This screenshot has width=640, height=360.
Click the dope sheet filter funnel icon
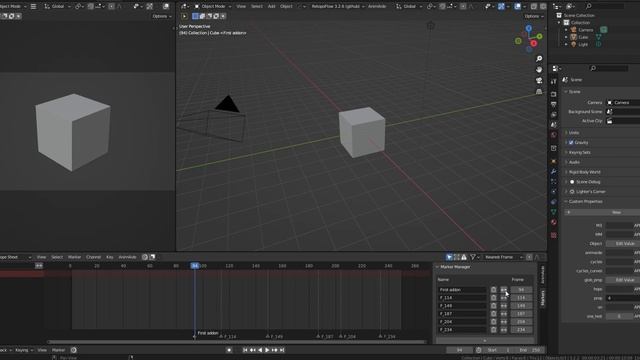point(472,257)
